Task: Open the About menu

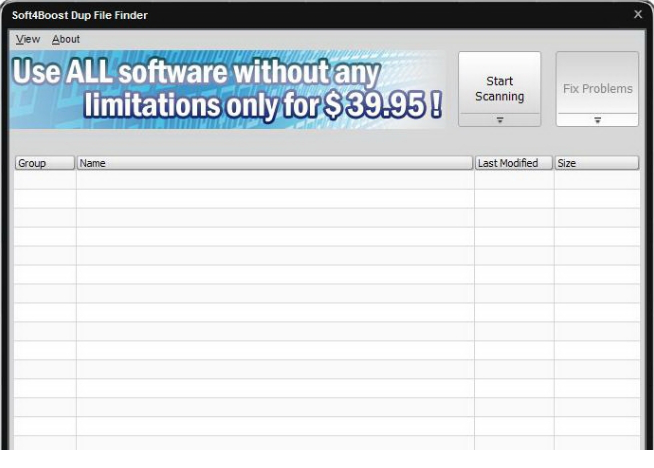Action: [66, 39]
